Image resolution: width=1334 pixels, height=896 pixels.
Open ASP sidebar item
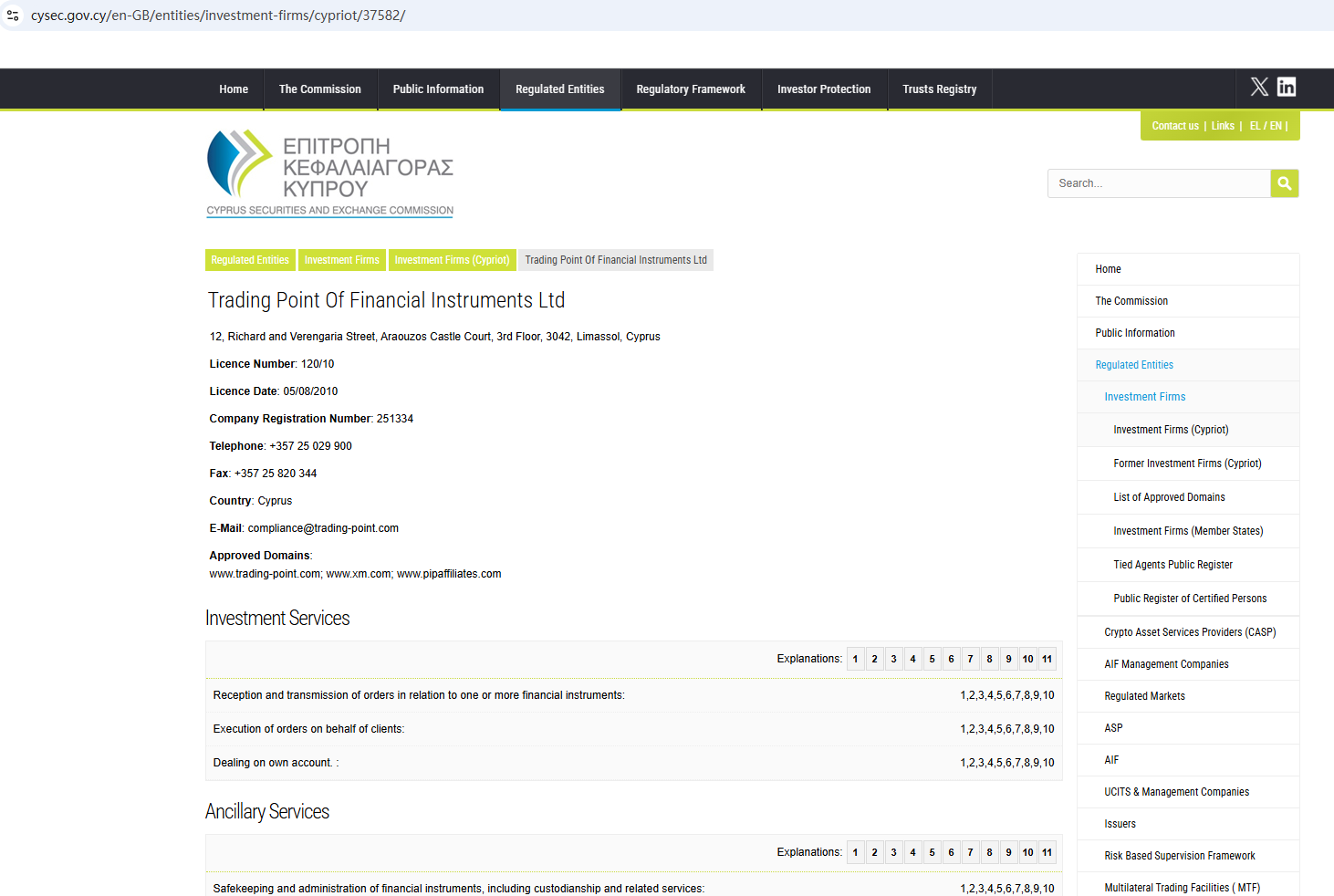(x=1188, y=728)
